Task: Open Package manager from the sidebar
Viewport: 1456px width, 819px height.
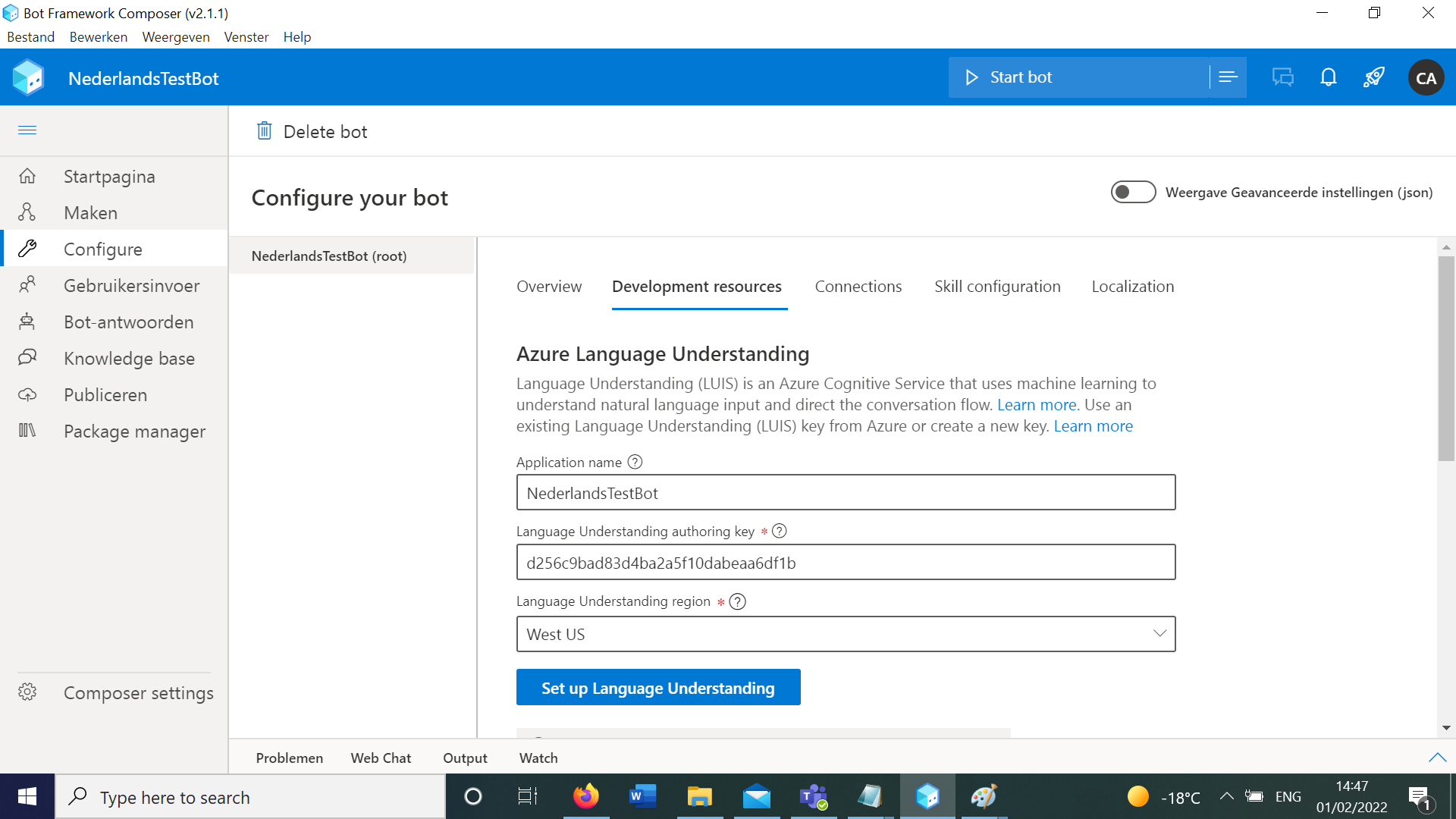Action: click(x=134, y=431)
